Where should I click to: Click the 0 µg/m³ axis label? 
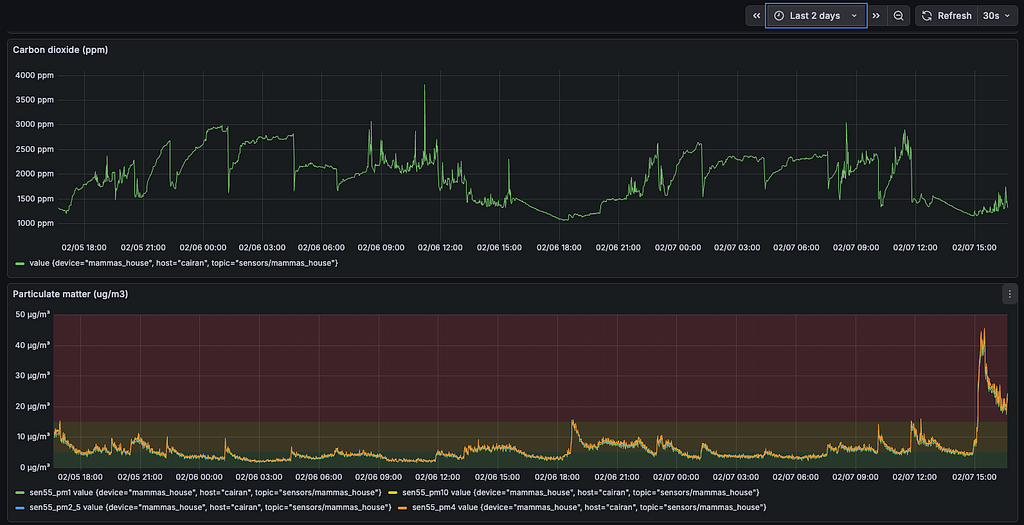(34, 468)
